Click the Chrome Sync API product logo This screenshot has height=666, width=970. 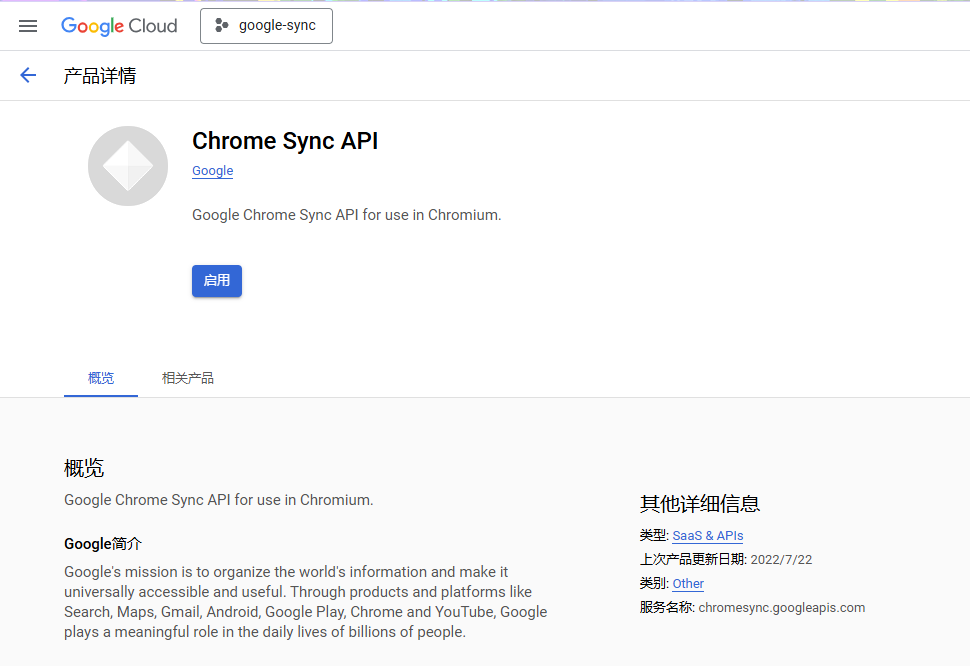(127, 166)
